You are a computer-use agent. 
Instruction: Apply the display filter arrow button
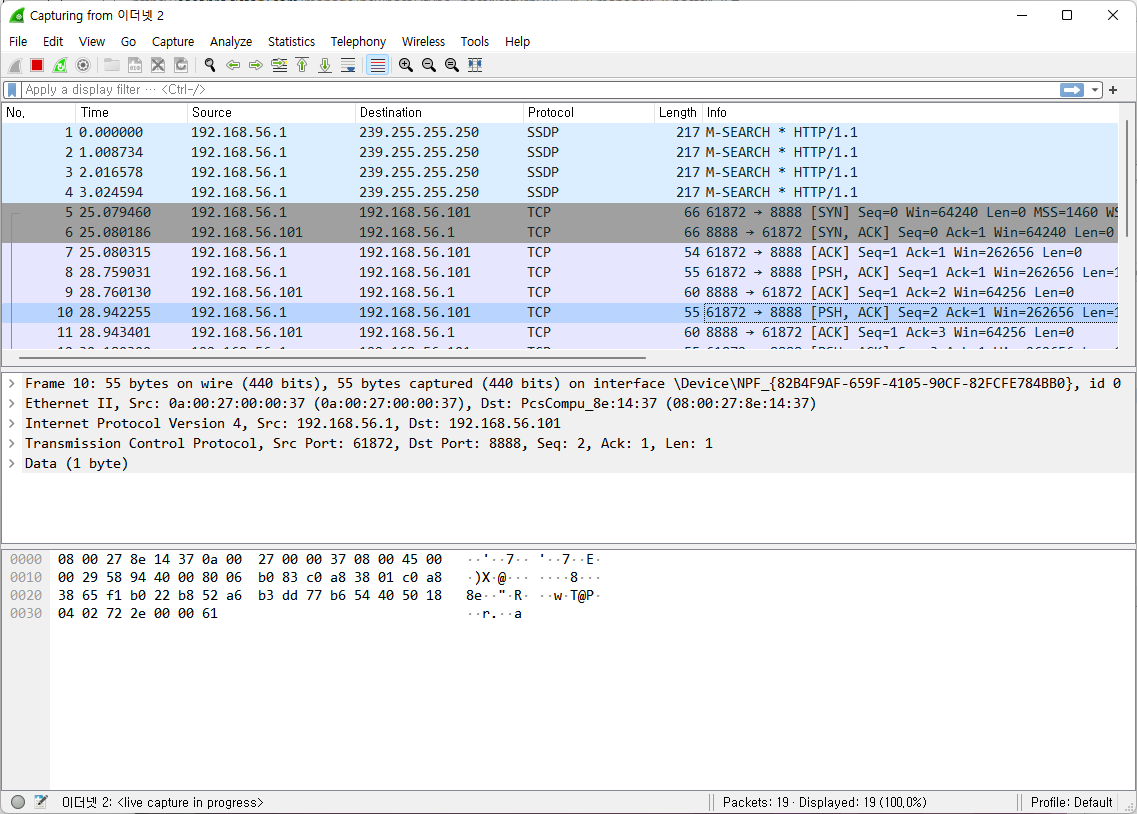click(1072, 90)
